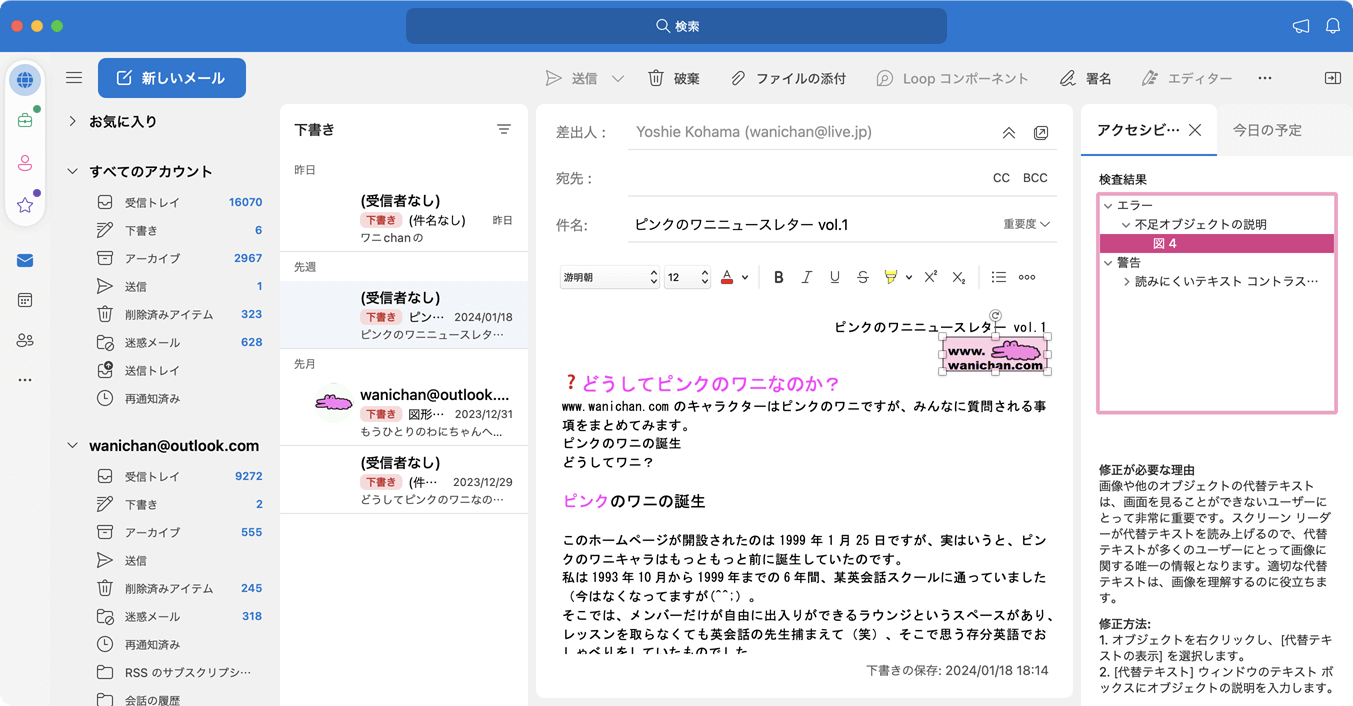Apply the red font color

pyautogui.click(x=727, y=277)
